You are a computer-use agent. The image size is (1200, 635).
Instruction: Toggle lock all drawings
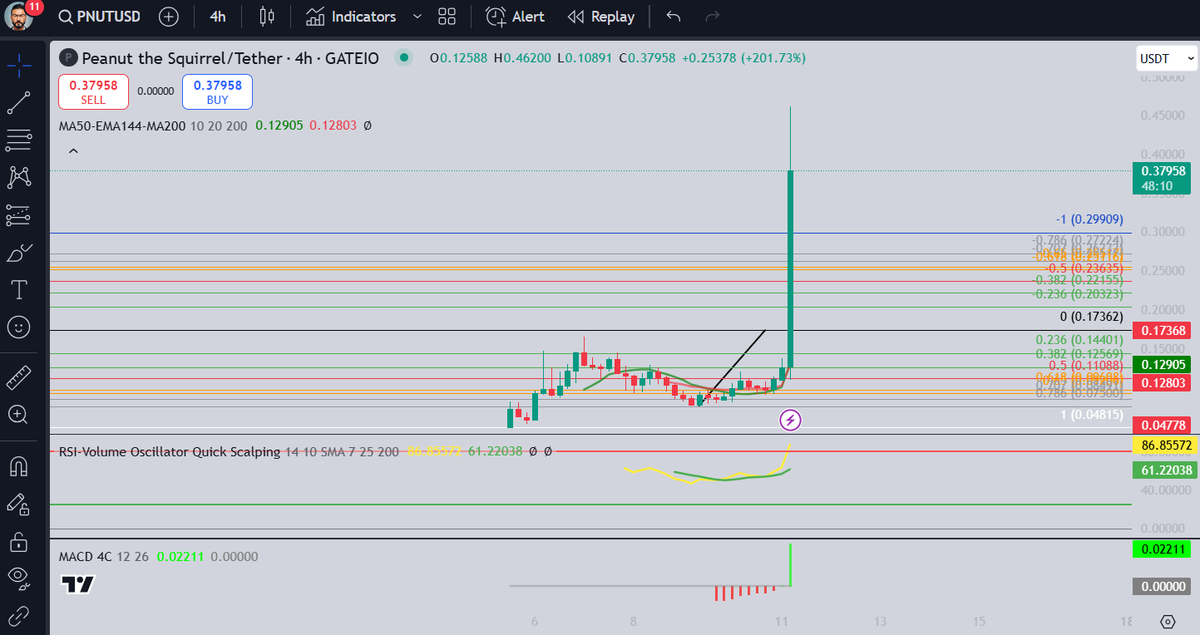(x=20, y=541)
